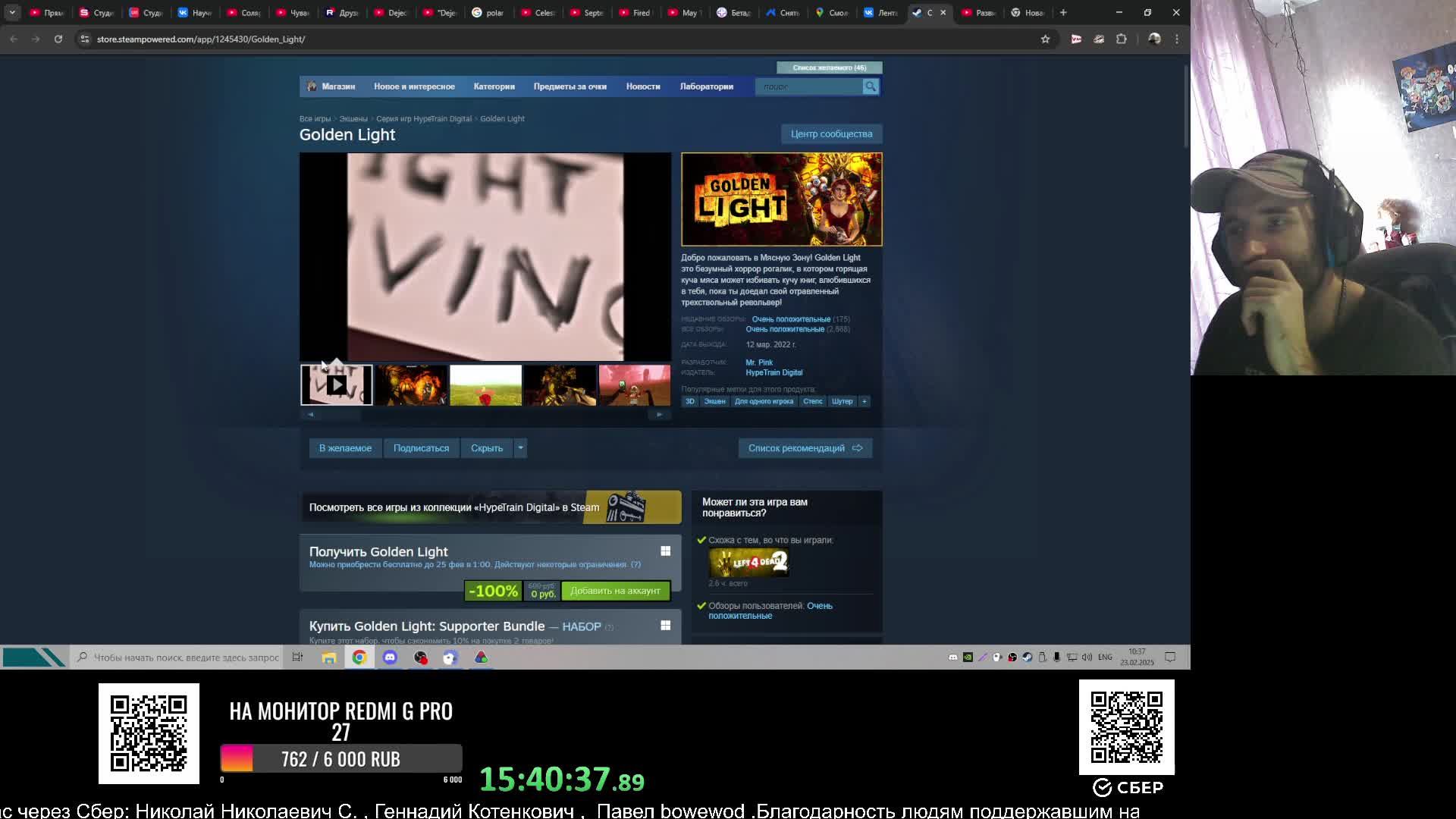1456x819 pixels.
Task: Click the Windows platform icon for Golden Light
Action: pos(665,551)
